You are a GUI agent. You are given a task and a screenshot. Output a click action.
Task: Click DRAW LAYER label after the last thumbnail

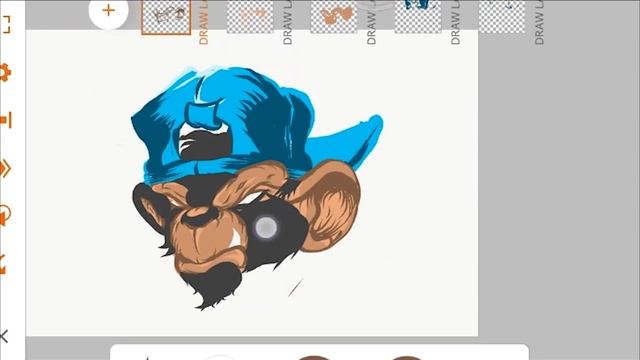(x=539, y=22)
